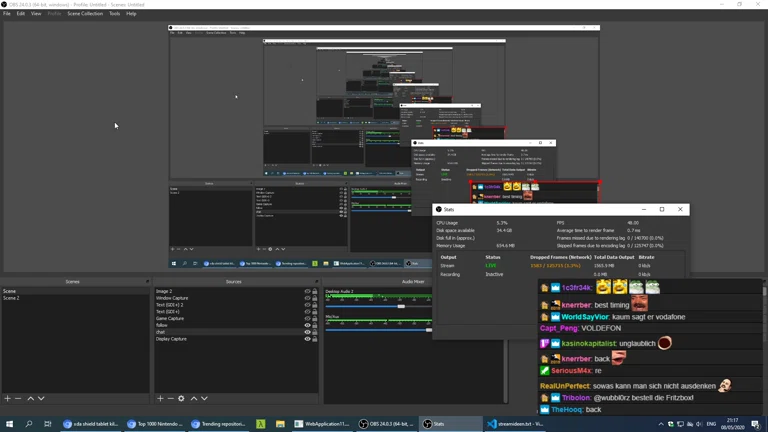Move selected source down in Sources panel
The height and width of the screenshot is (432, 768).
pyautogui.click(x=204, y=399)
